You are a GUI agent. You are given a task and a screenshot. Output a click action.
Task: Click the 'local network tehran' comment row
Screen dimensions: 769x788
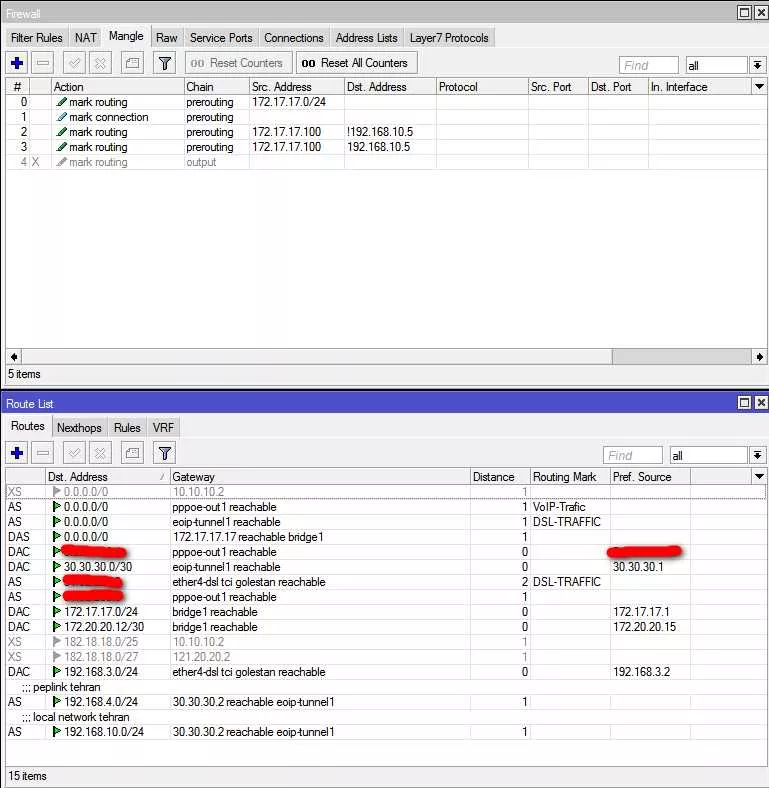click(x=386, y=717)
